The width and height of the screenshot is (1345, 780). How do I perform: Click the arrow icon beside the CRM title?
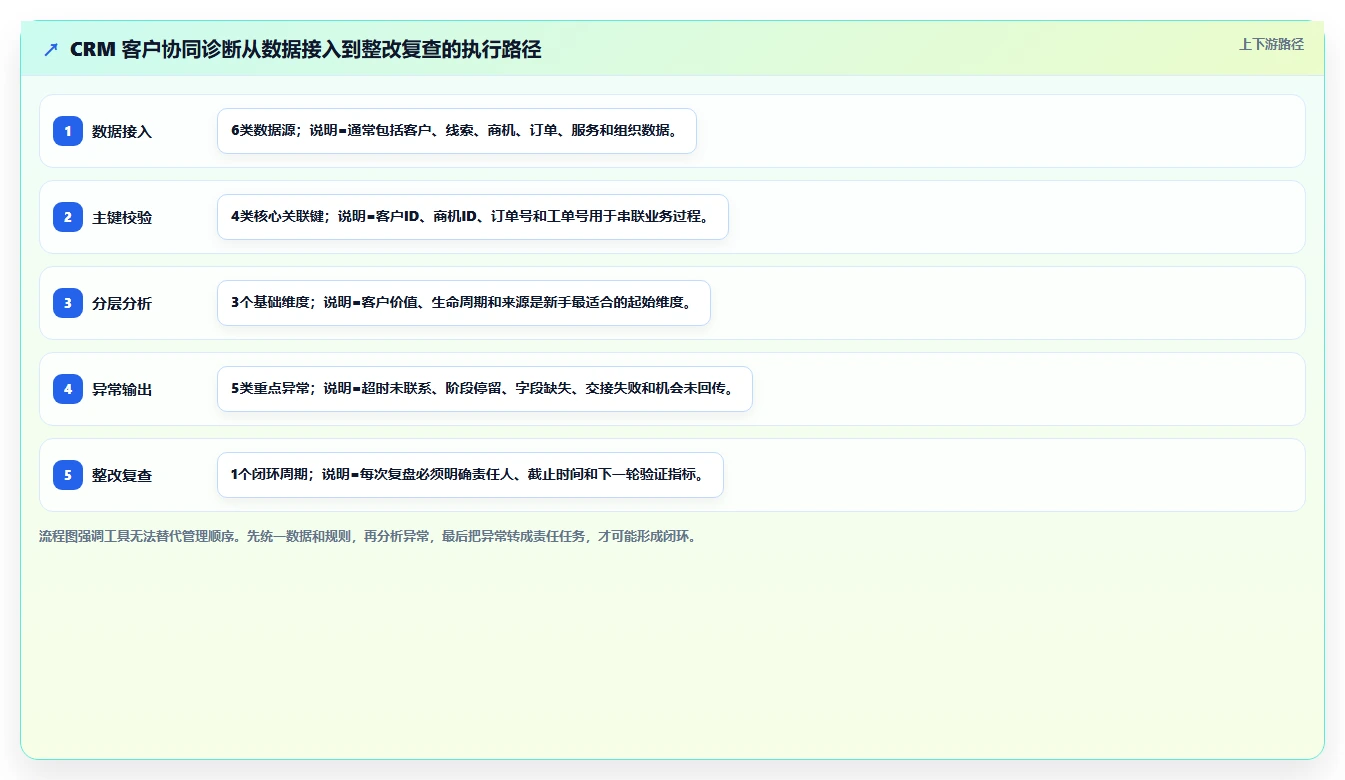pyautogui.click(x=51, y=50)
